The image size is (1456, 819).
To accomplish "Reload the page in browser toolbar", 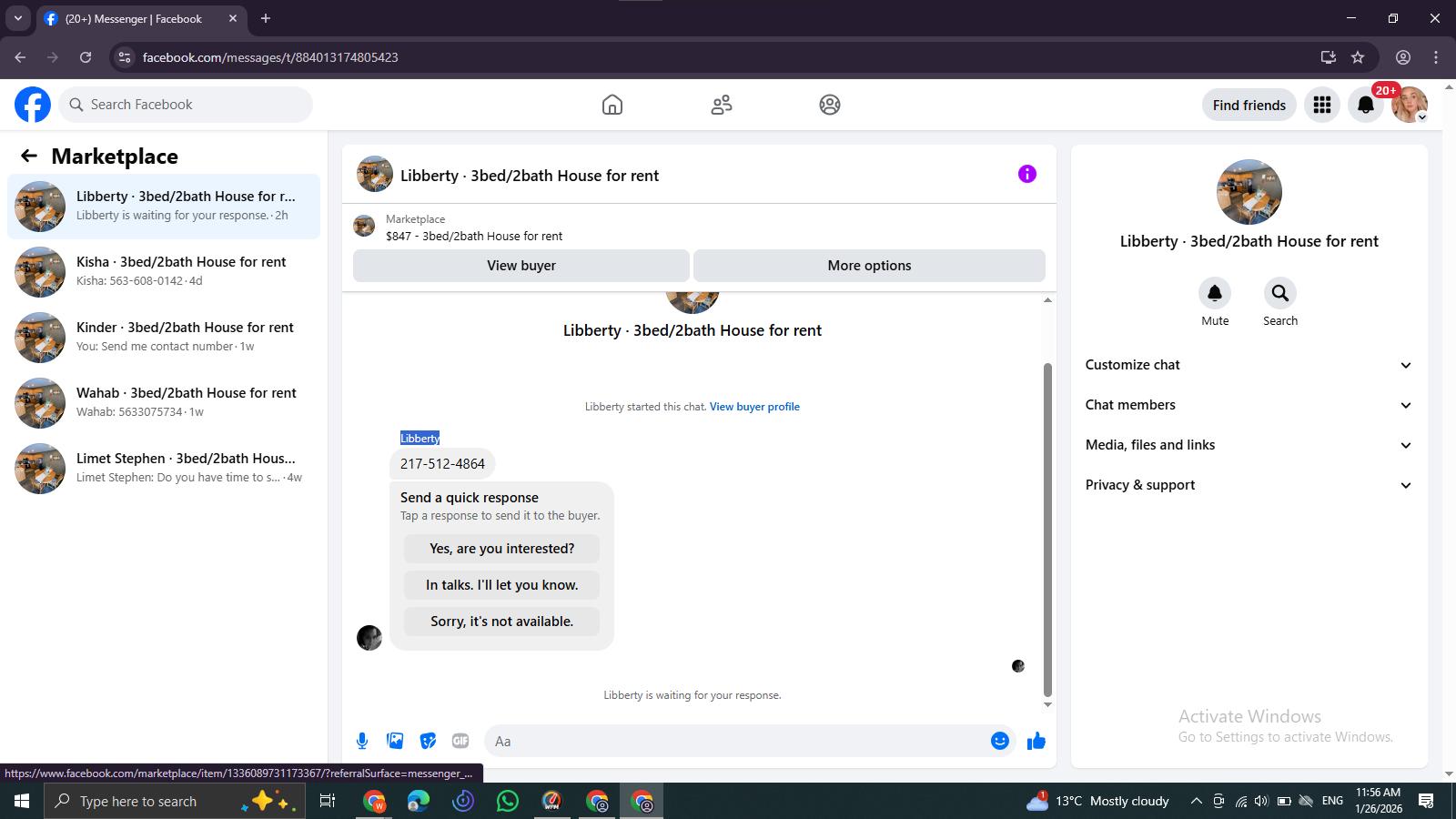I will (86, 57).
